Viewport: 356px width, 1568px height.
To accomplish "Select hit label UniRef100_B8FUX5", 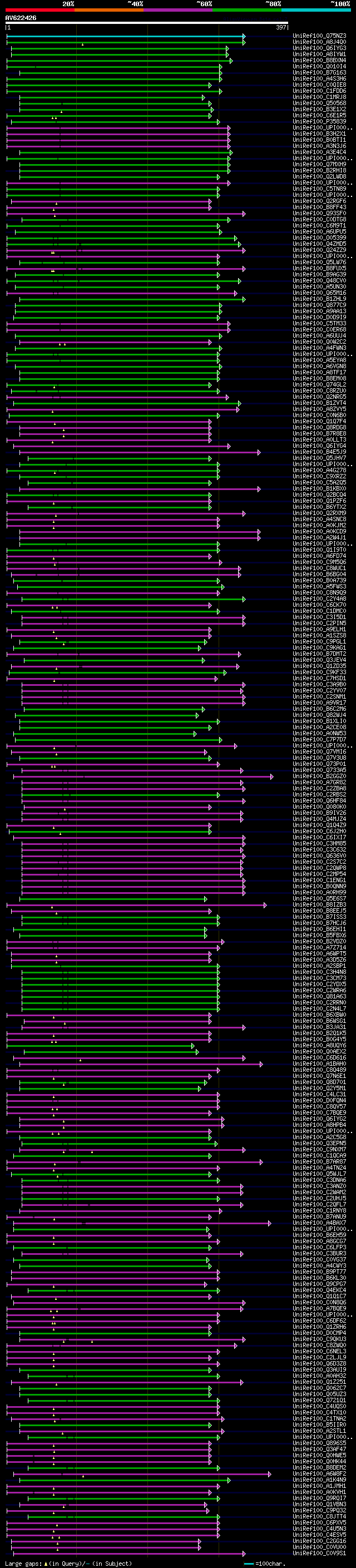I will pyautogui.click(x=319, y=269).
